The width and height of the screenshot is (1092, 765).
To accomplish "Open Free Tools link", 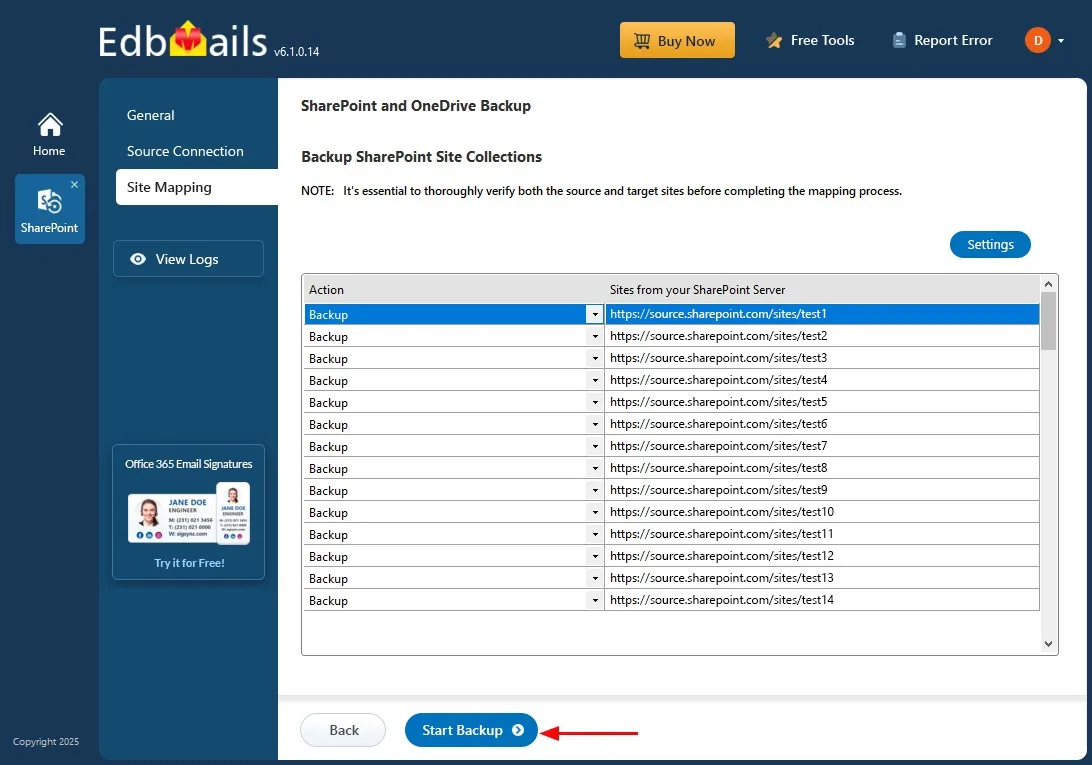I will click(x=810, y=40).
